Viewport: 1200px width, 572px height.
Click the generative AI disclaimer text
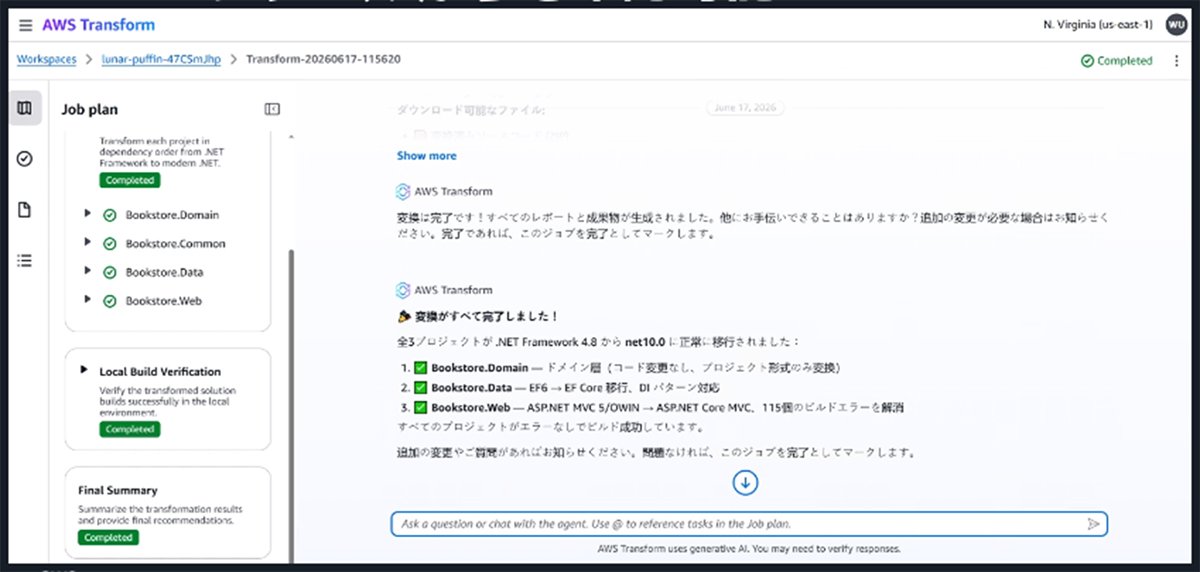coord(749,549)
